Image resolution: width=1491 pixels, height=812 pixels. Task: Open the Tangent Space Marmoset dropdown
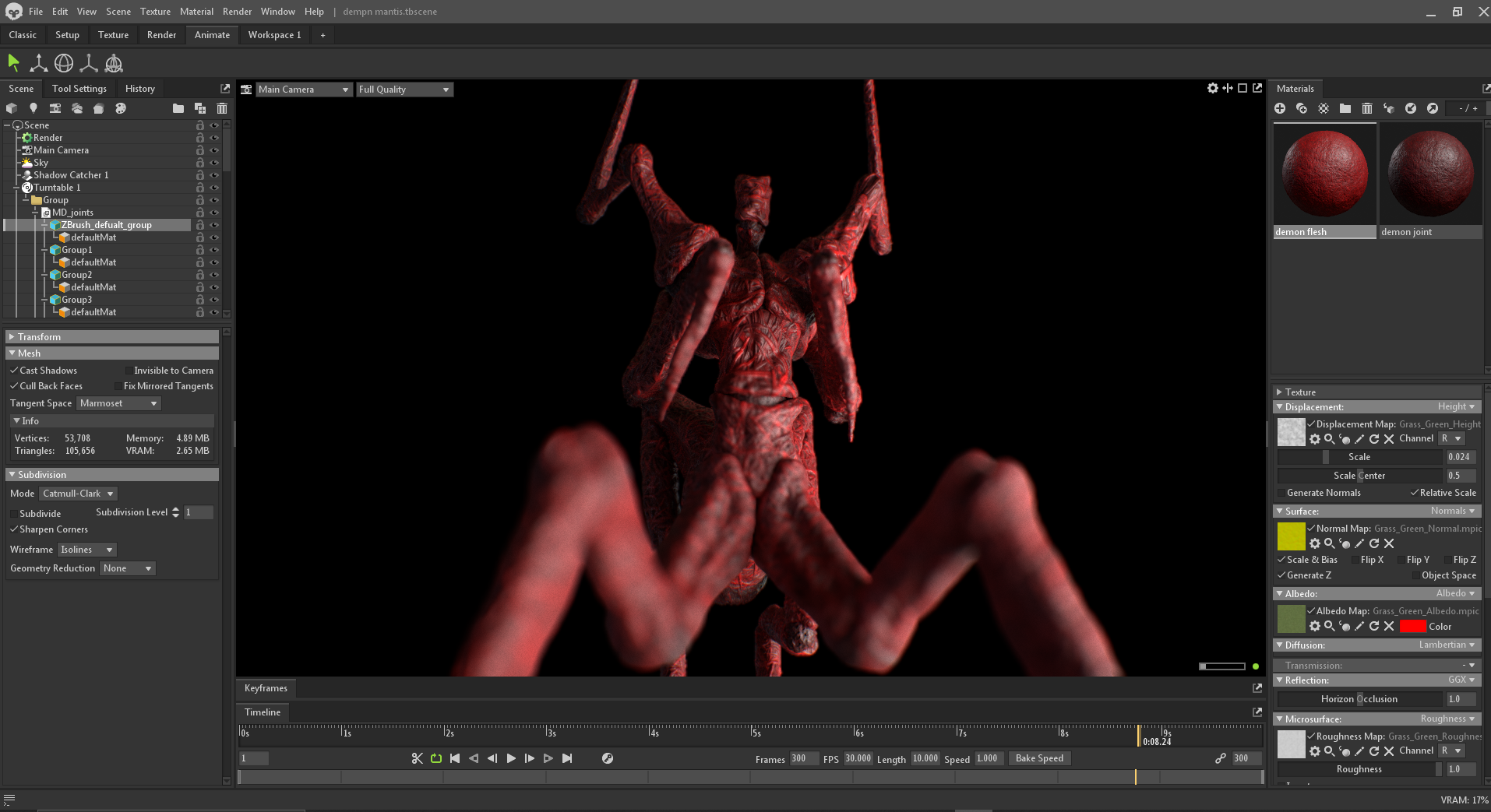pos(118,403)
